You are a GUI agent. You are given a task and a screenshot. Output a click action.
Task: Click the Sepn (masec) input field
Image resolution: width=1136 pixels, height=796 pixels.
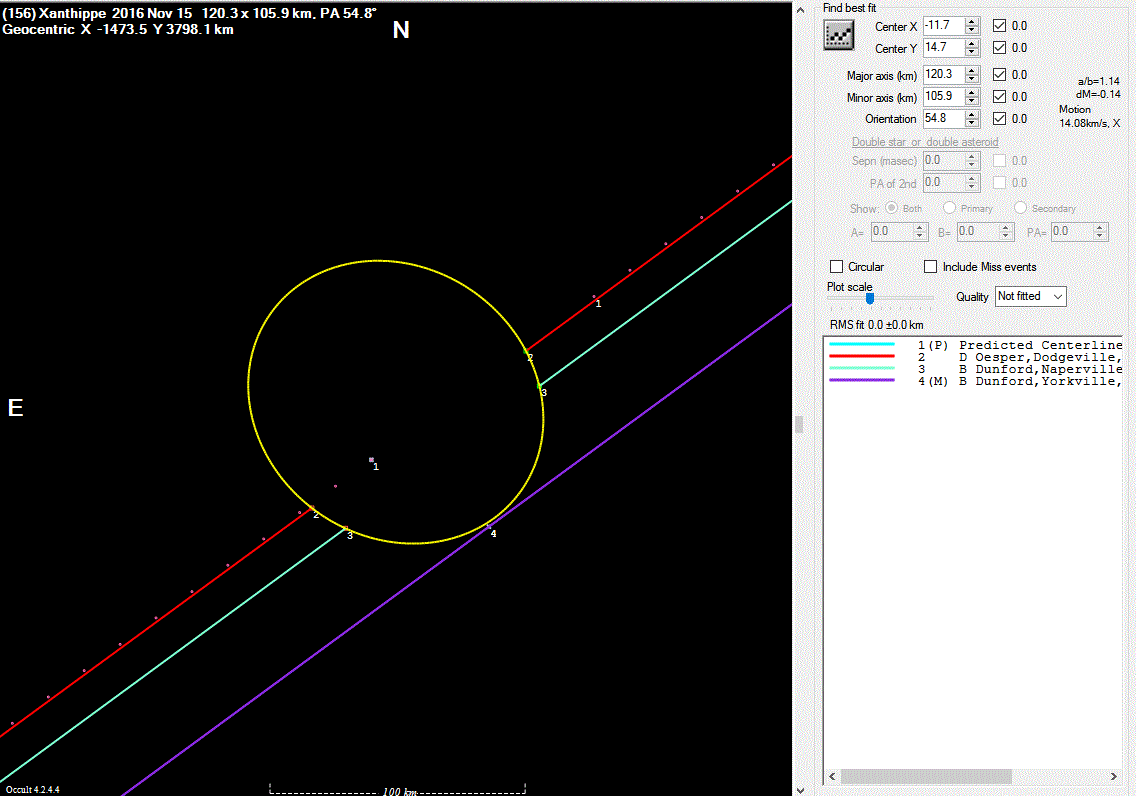(x=944, y=161)
